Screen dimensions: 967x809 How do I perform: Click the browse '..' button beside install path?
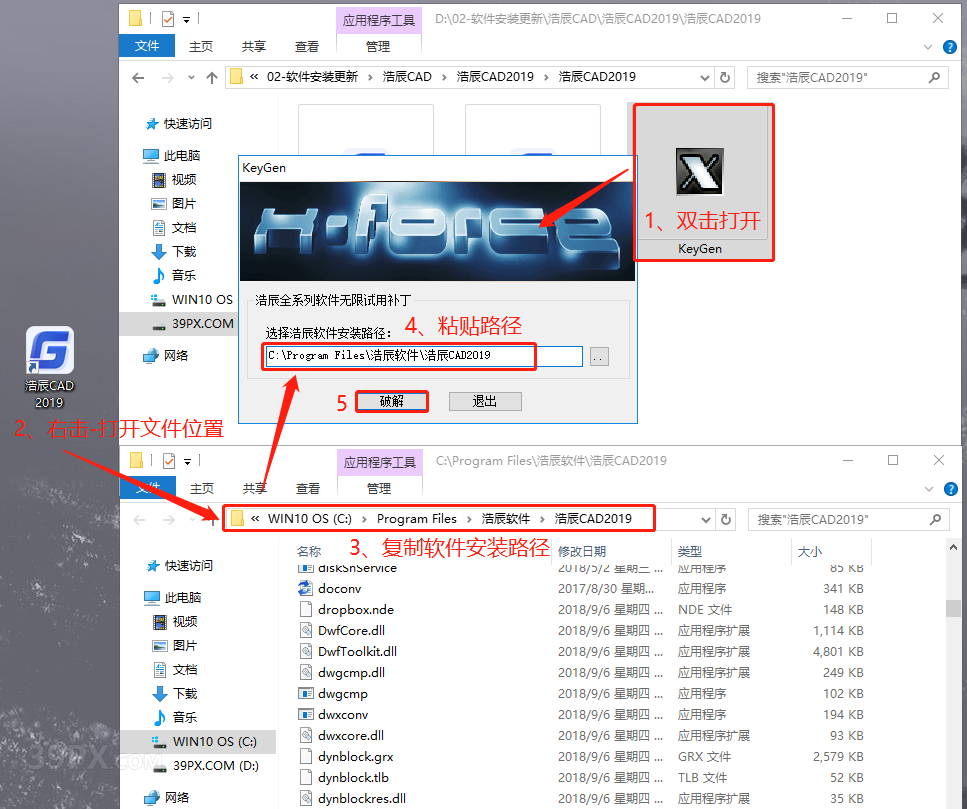point(599,356)
